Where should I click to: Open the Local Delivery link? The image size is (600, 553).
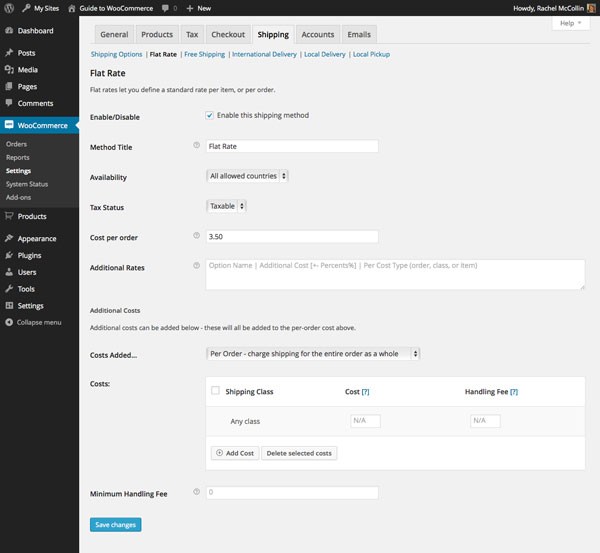(x=325, y=54)
